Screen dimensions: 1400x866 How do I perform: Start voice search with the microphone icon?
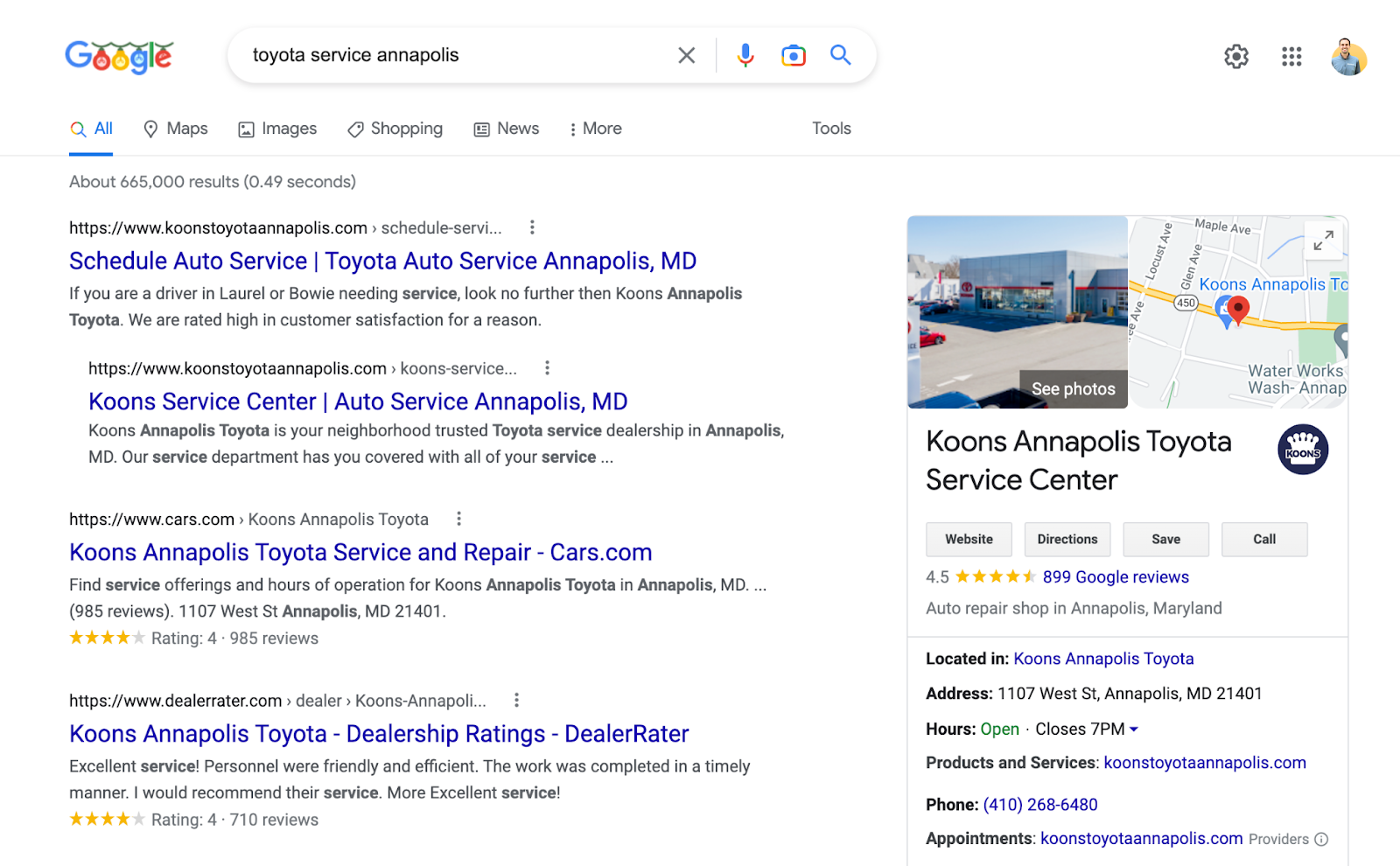[745, 56]
